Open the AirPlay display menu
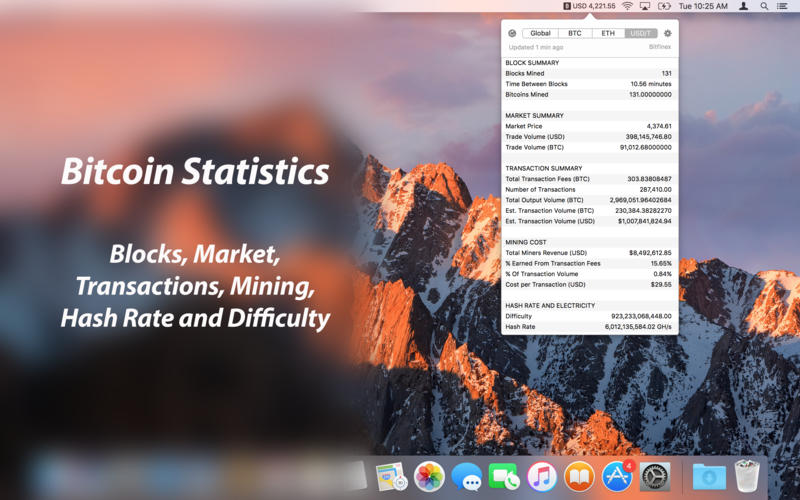The height and width of the screenshot is (500, 800). pyautogui.click(x=645, y=6)
